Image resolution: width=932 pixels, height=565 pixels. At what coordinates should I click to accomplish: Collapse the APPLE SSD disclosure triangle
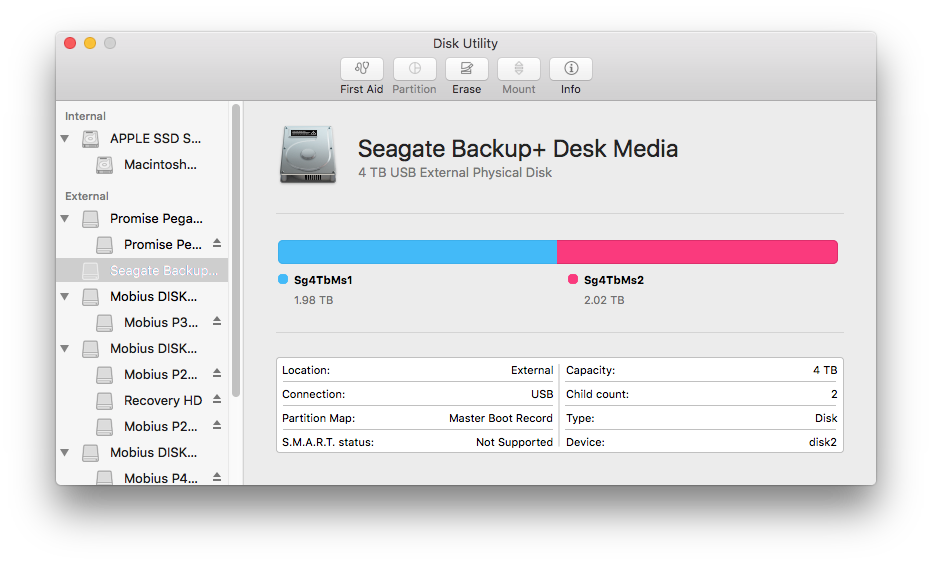(65, 139)
